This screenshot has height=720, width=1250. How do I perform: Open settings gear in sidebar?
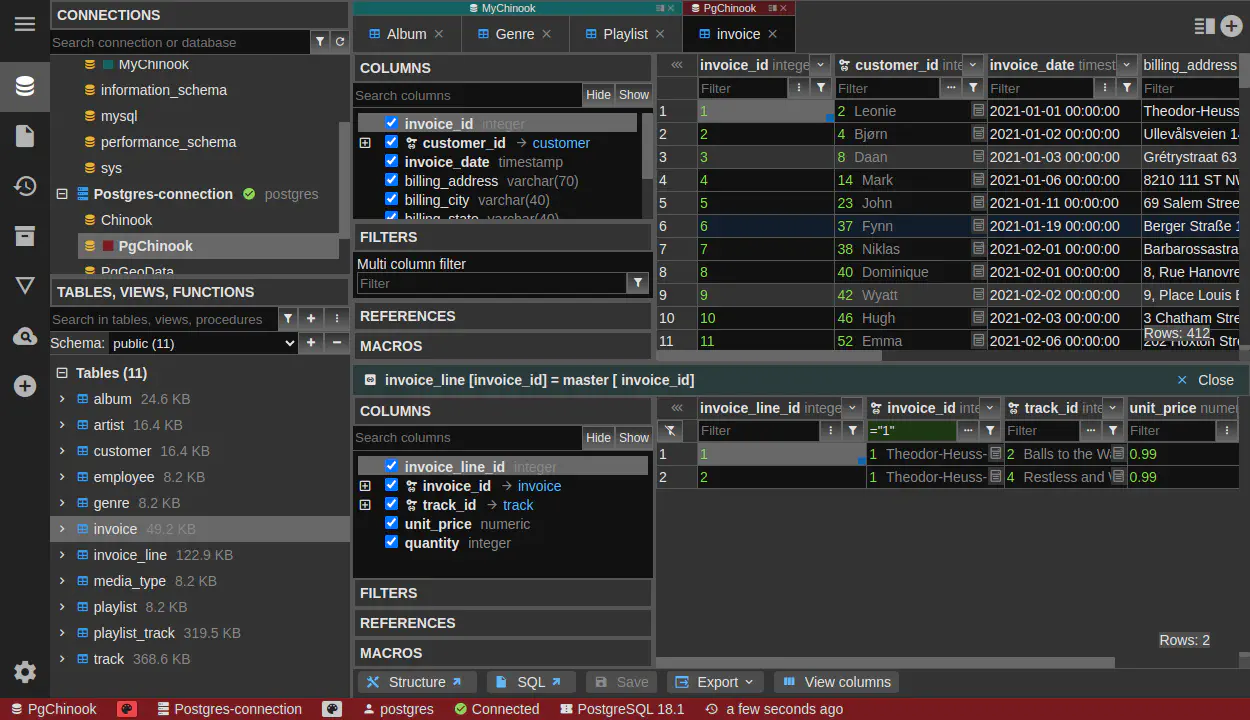(25, 672)
